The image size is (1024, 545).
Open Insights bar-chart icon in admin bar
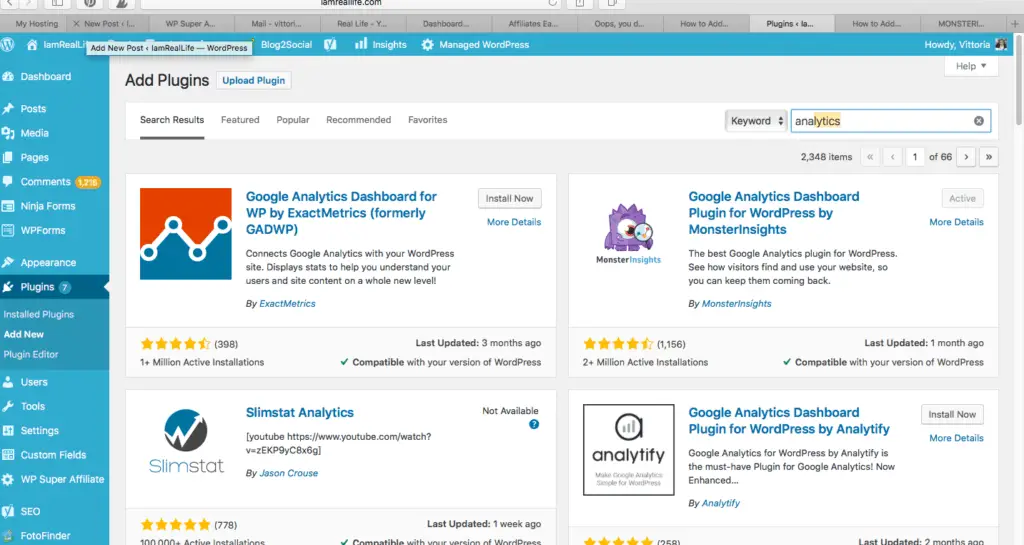[x=361, y=44]
